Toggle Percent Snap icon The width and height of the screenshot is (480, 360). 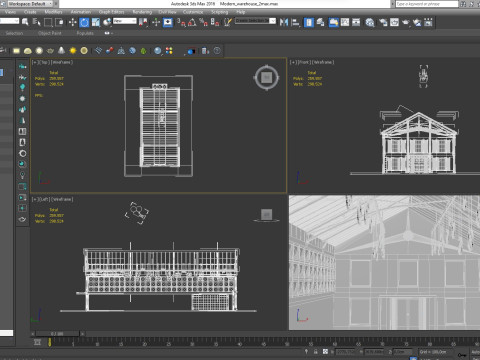point(203,22)
